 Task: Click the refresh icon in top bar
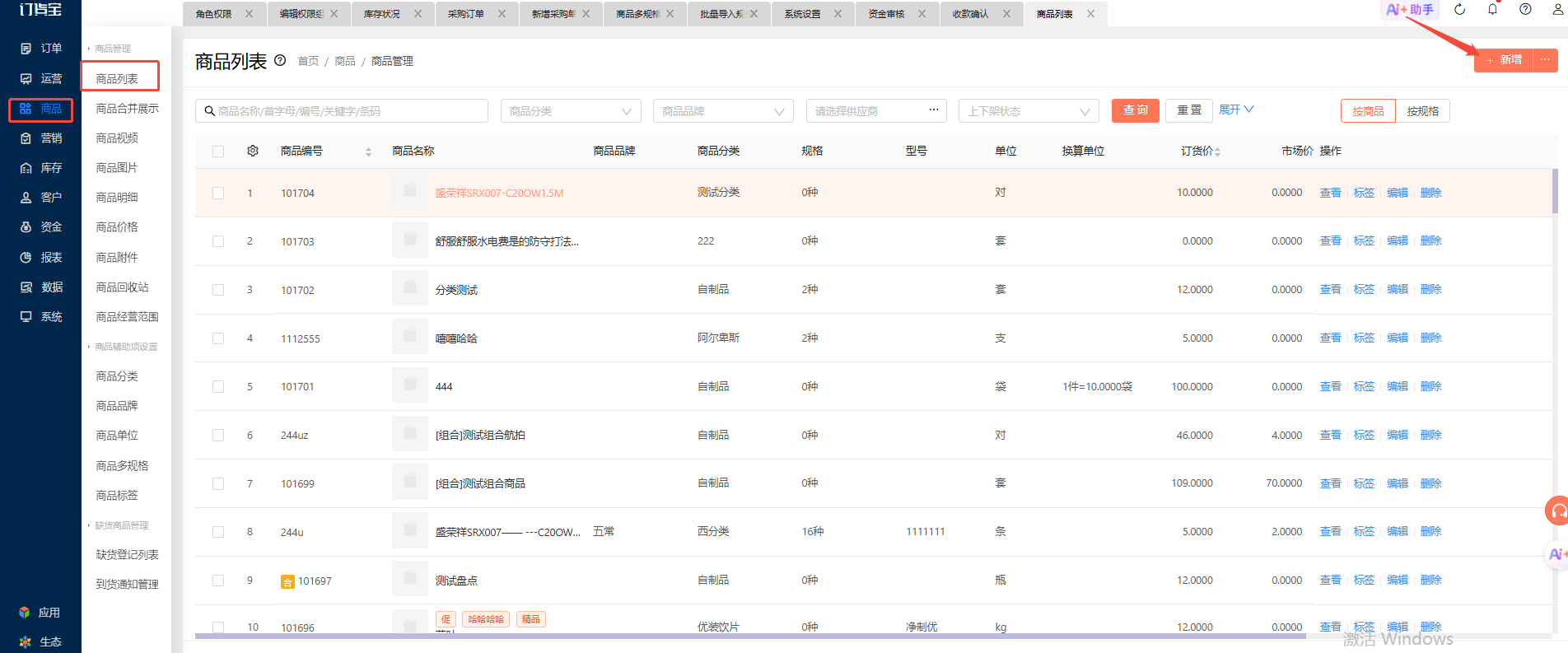tap(1459, 10)
